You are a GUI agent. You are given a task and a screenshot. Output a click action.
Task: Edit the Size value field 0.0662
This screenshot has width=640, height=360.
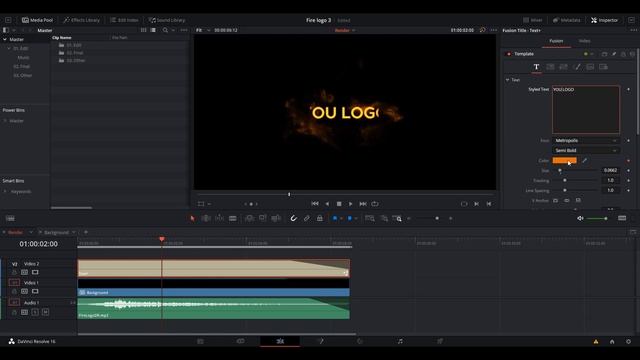[x=610, y=170]
